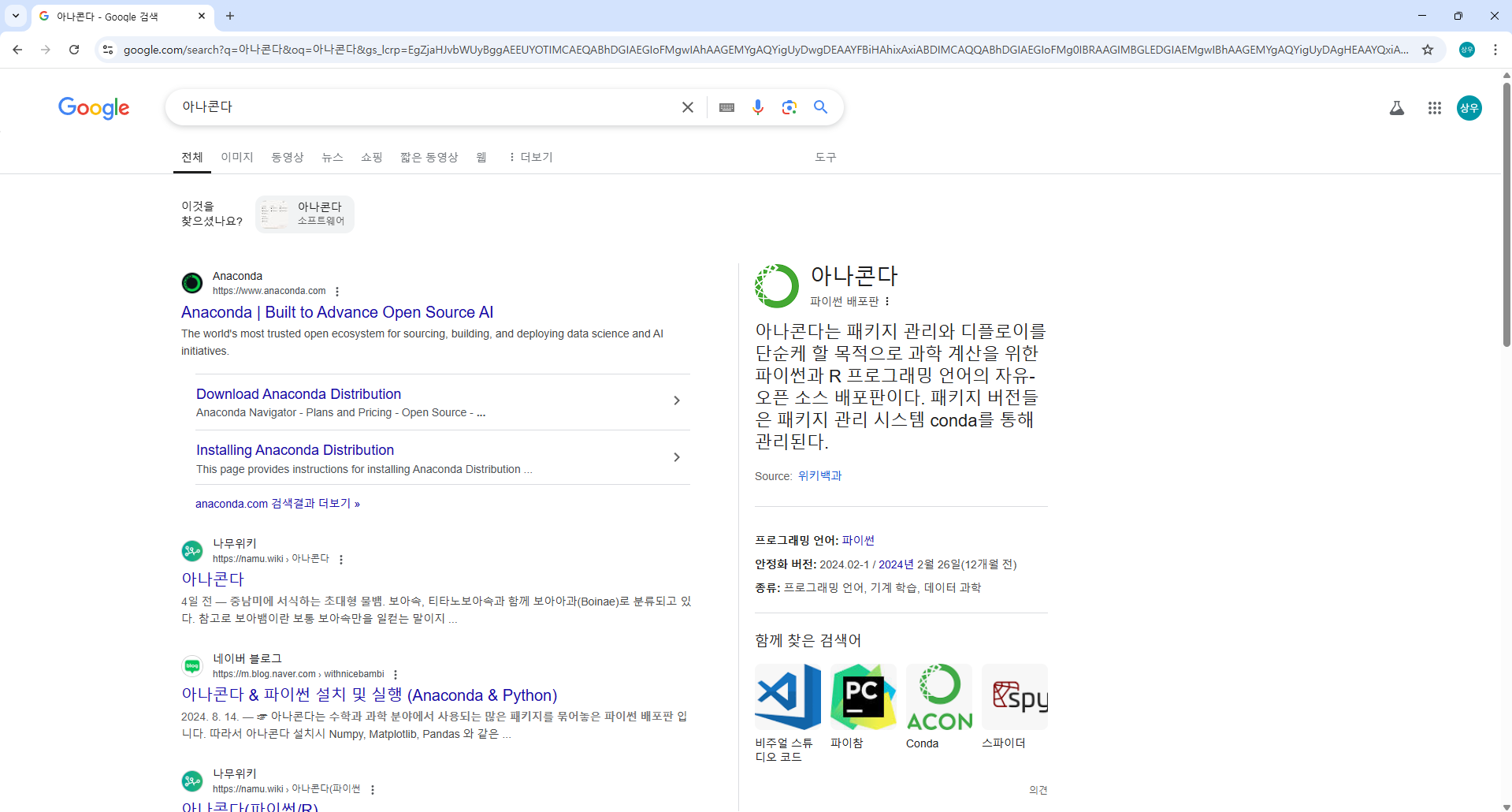Open site information icon in address bar
This screenshot has height=812, width=1512.
click(108, 50)
